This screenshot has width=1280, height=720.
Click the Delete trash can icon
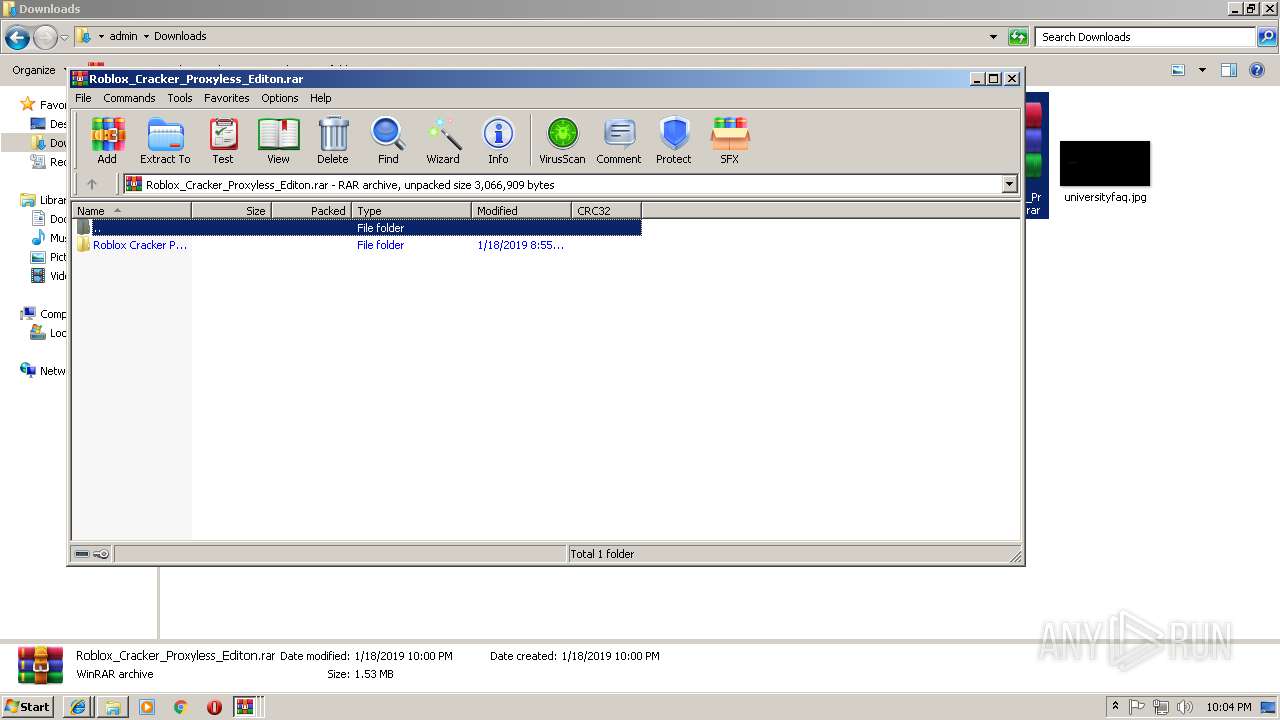(333, 140)
